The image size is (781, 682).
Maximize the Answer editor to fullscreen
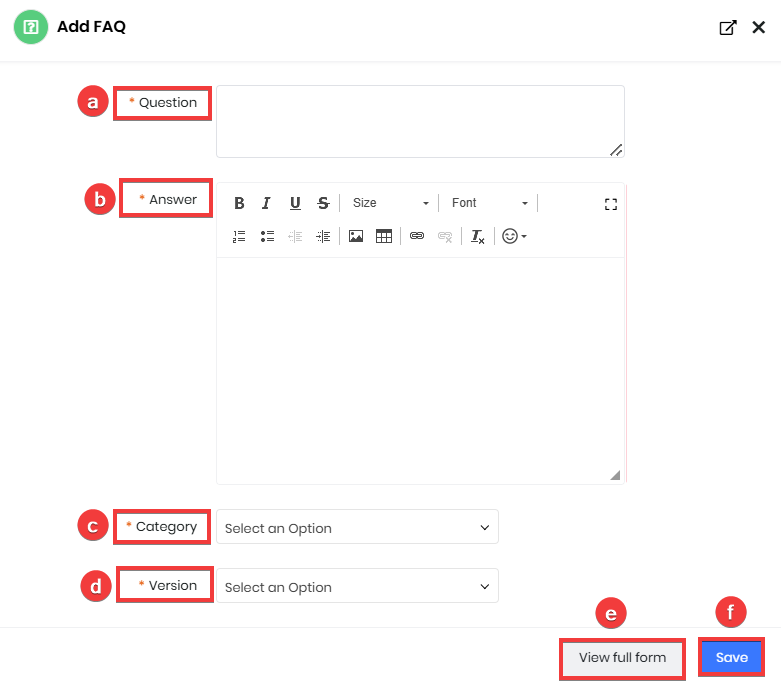tap(611, 204)
